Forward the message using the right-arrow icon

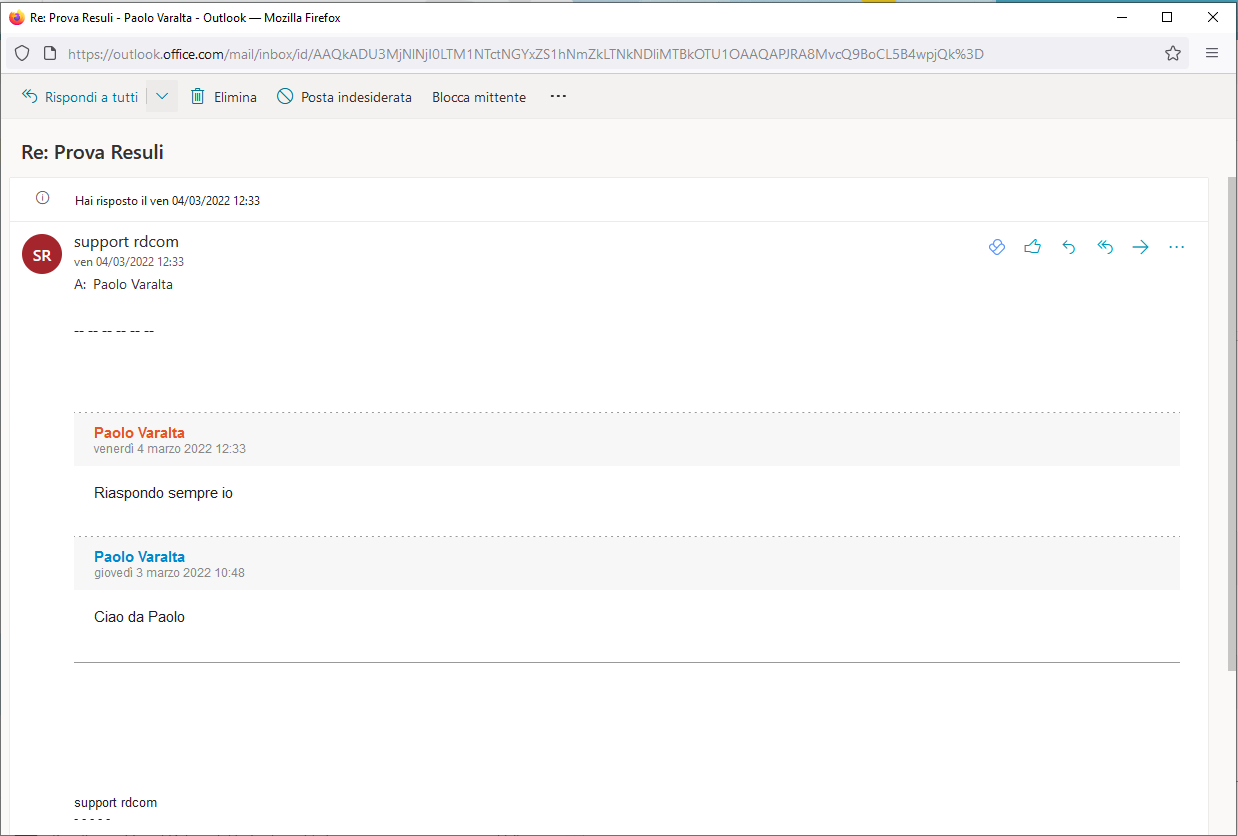pyautogui.click(x=1140, y=247)
